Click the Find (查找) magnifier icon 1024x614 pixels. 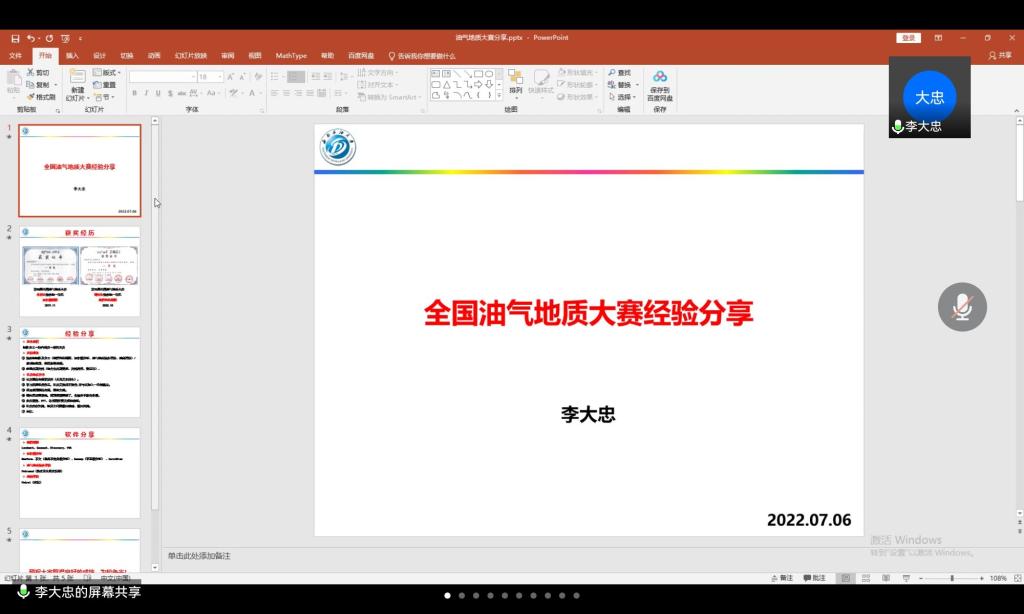coord(611,73)
